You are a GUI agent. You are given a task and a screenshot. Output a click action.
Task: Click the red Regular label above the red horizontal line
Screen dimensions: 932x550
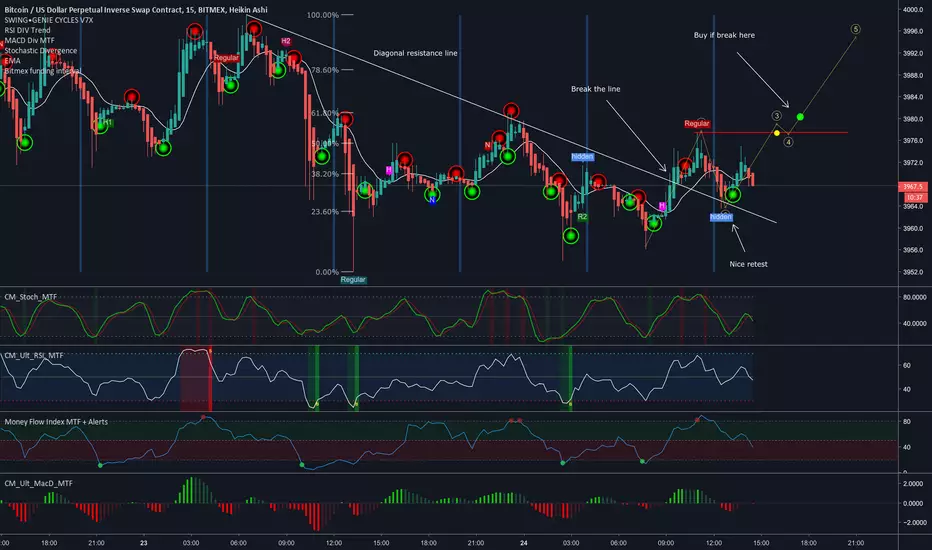[697, 124]
